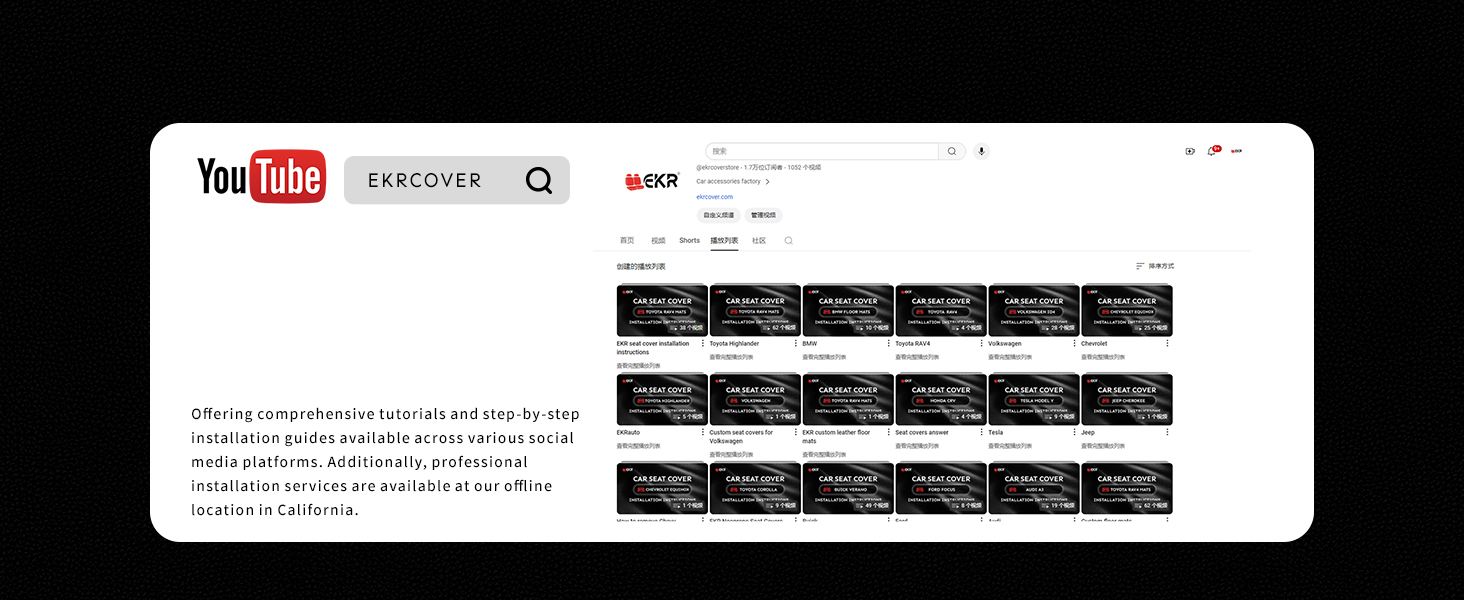Click 查看完整播放列表 under the Chevrolet playlist
The width and height of the screenshot is (1464, 600).
click(x=1103, y=357)
